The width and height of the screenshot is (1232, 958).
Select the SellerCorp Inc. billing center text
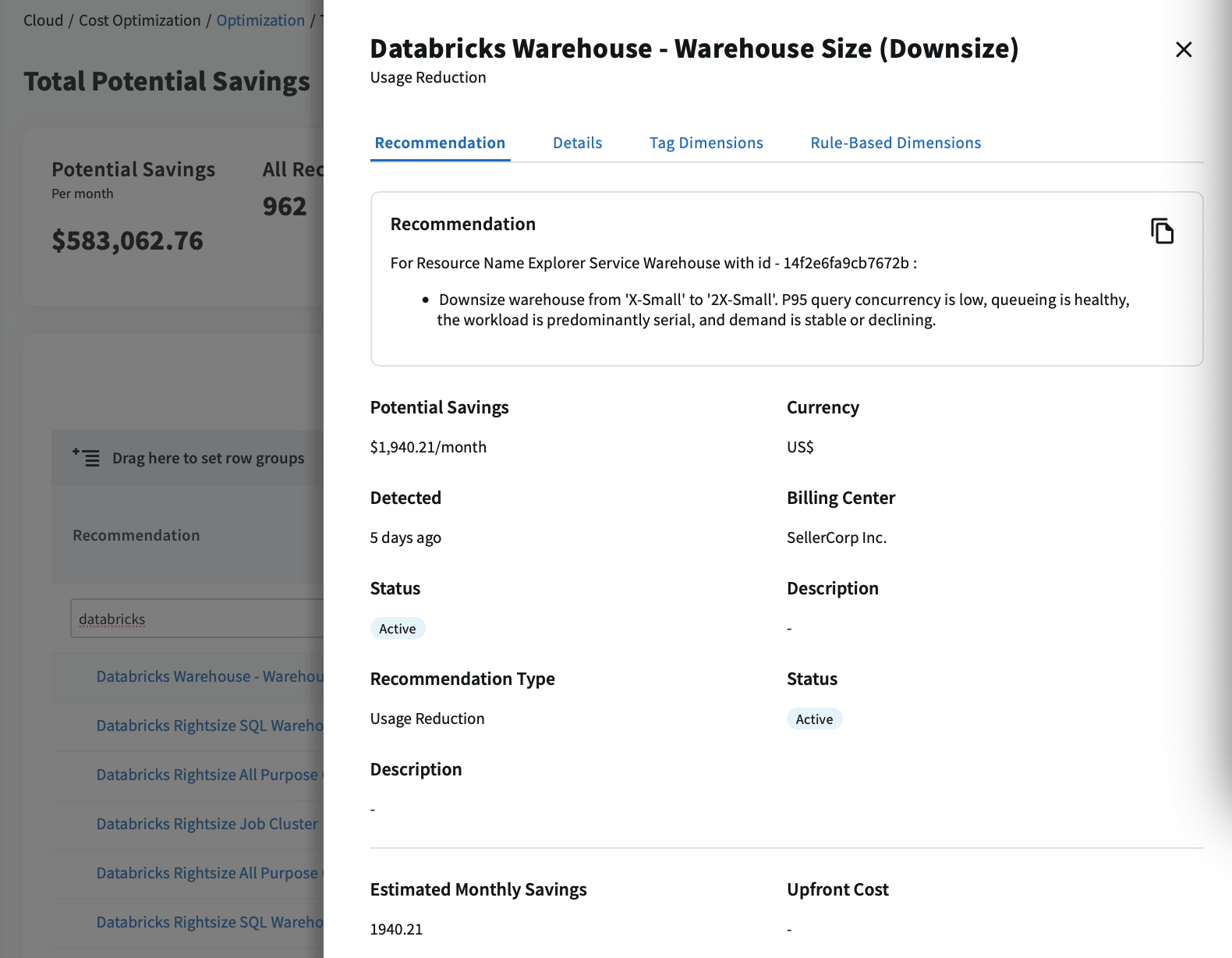pyautogui.click(x=837, y=538)
